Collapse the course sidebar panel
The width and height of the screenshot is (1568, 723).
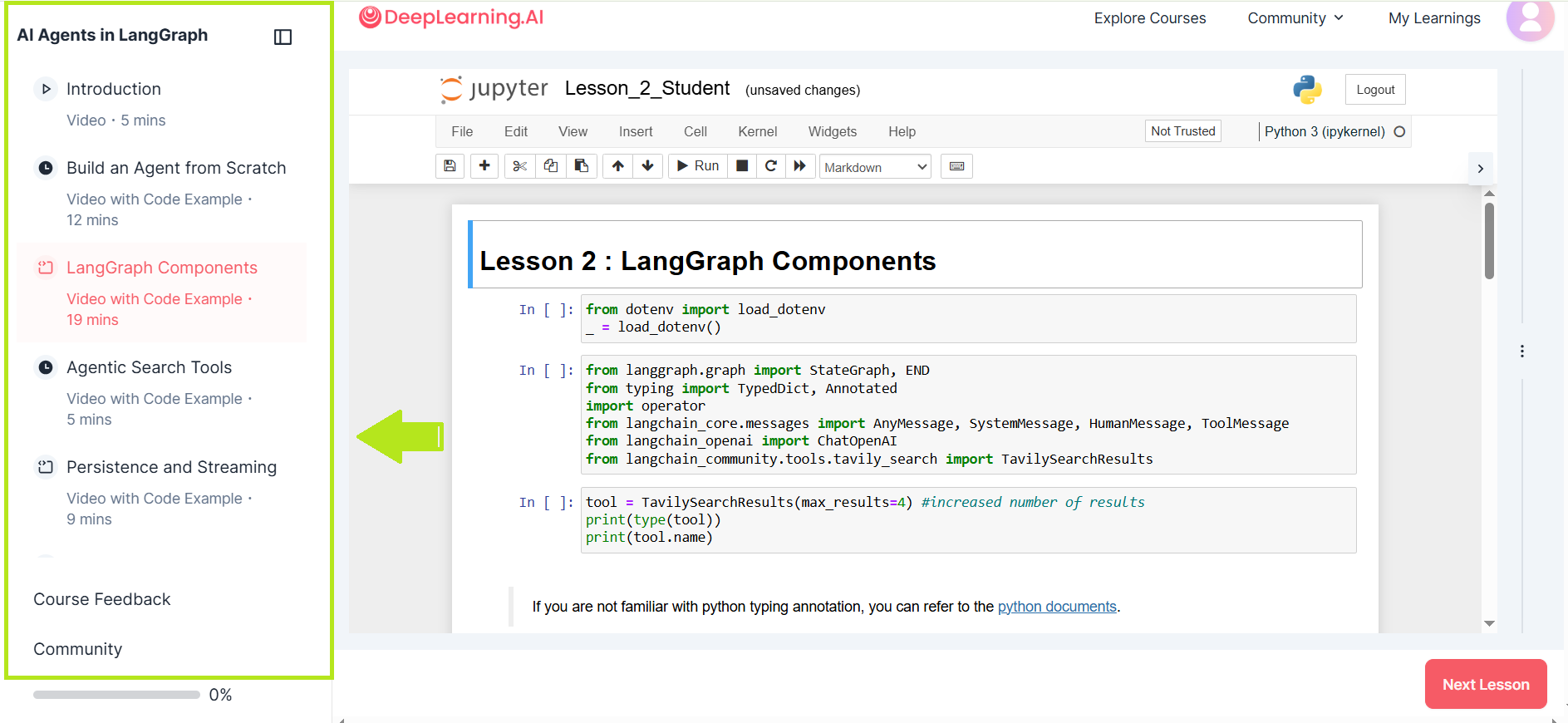click(x=283, y=37)
